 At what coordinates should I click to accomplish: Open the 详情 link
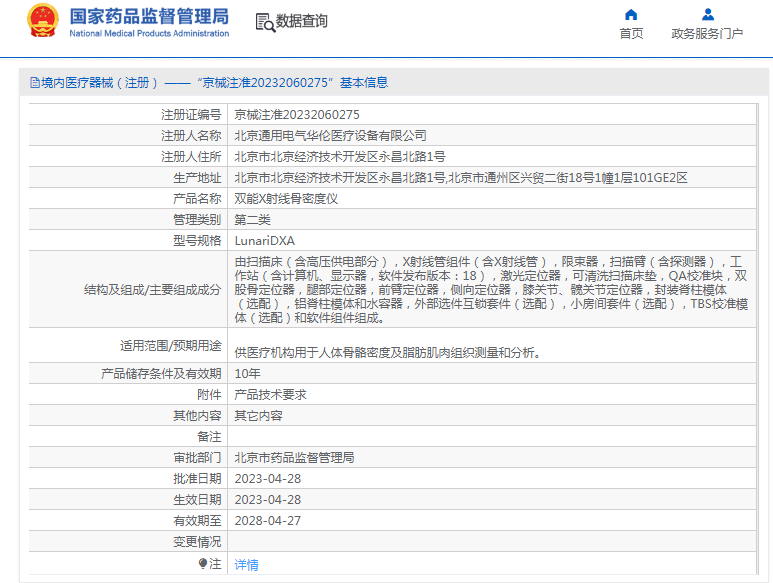pyautogui.click(x=246, y=564)
